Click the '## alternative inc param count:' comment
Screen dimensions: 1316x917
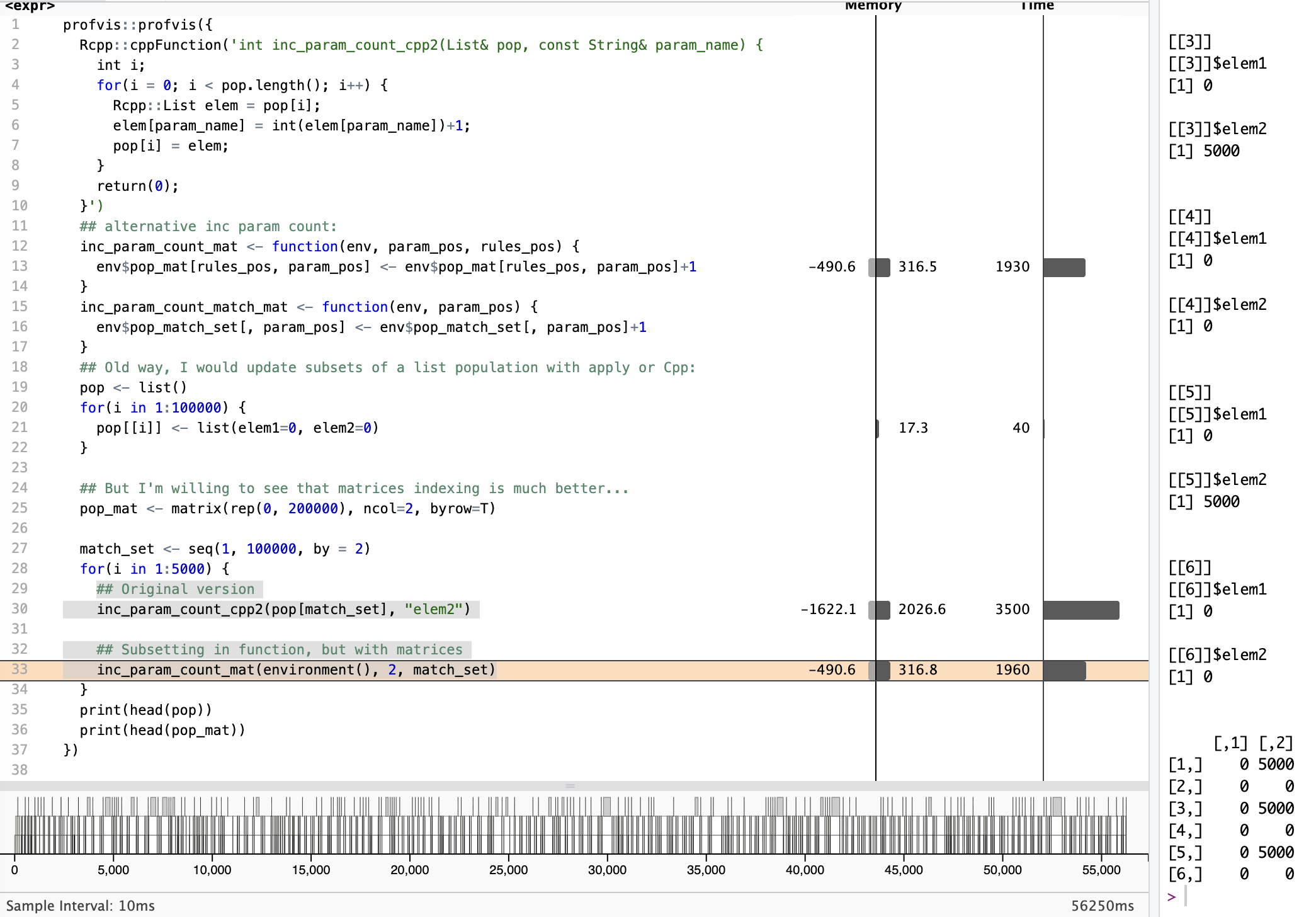pyautogui.click(x=208, y=227)
